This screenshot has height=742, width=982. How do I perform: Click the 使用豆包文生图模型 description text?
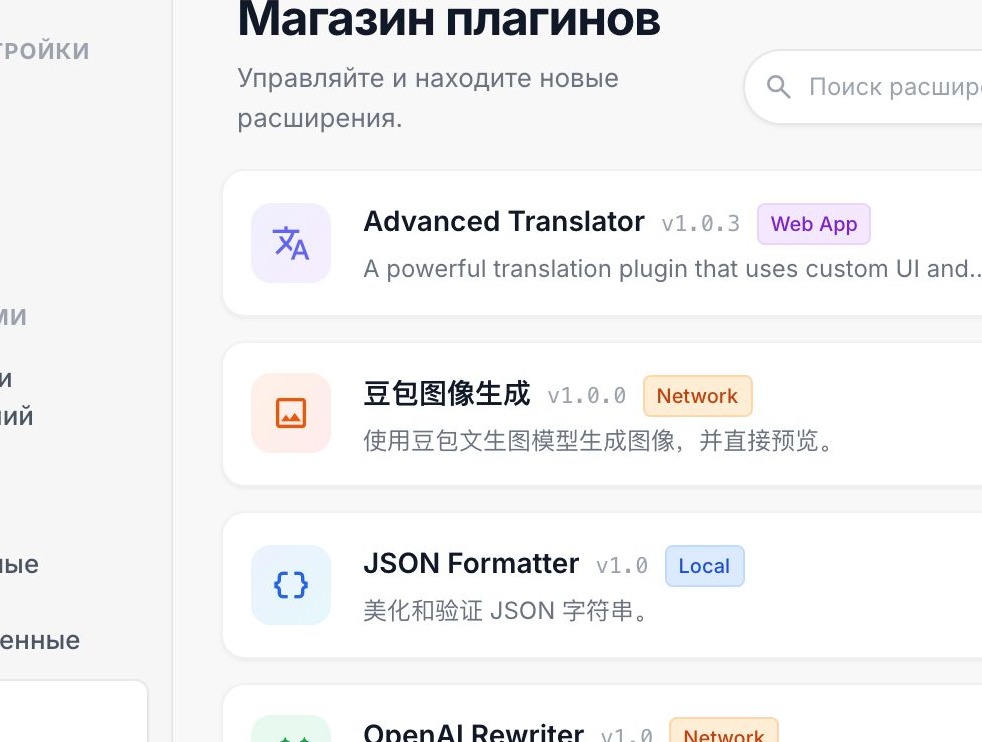click(598, 441)
